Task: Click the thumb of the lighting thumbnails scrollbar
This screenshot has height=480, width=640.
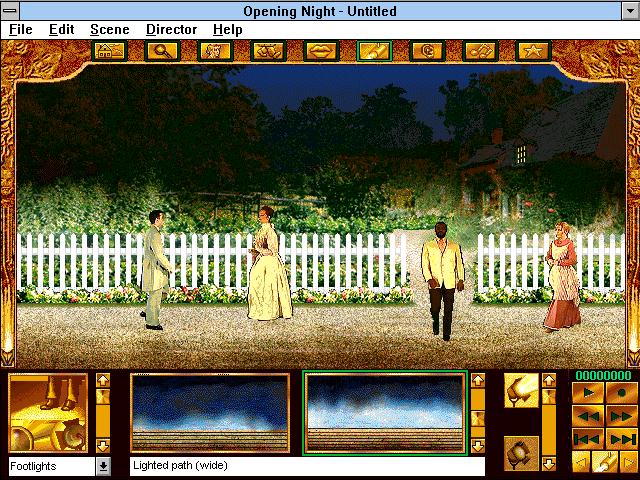Action: pyautogui.click(x=478, y=418)
